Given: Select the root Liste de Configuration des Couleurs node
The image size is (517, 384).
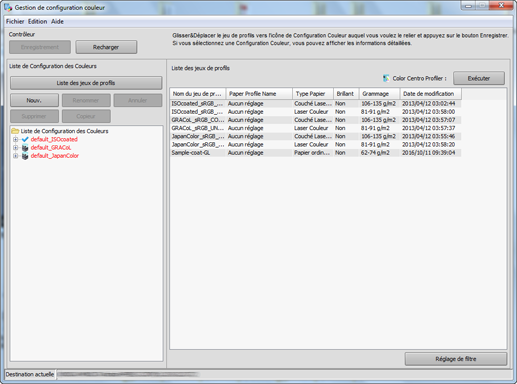Looking at the screenshot, I should click(64, 131).
